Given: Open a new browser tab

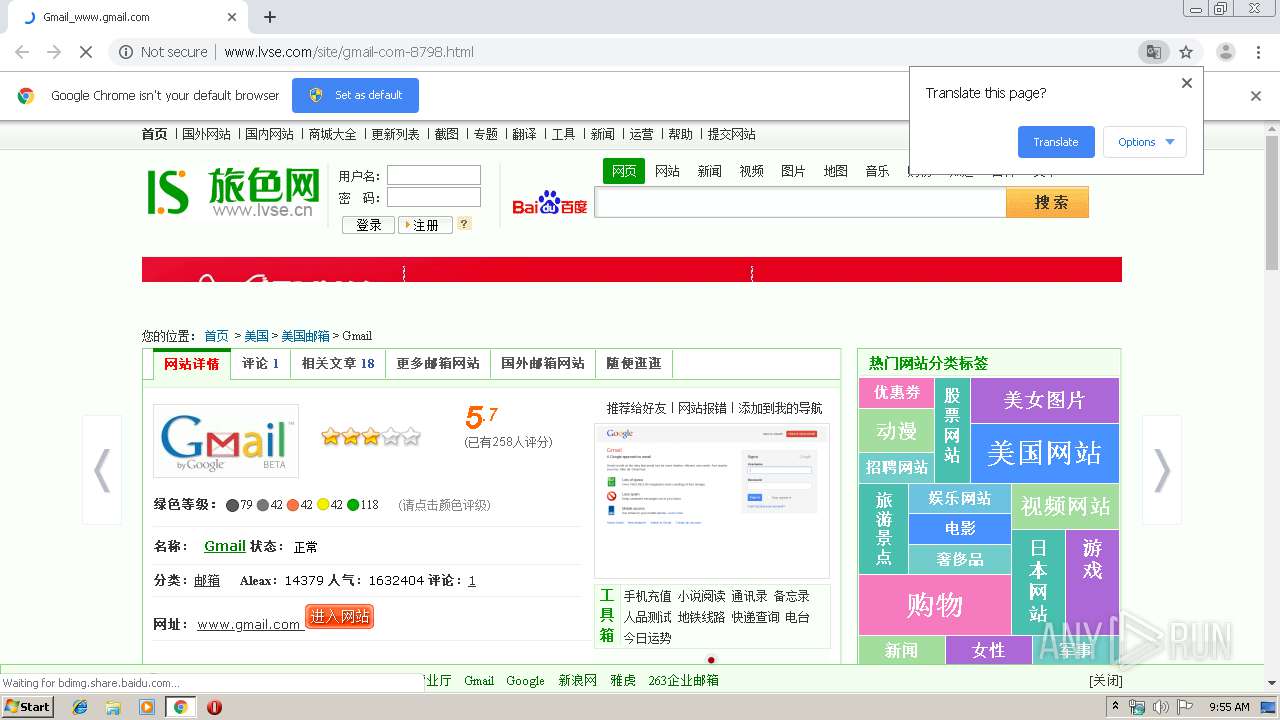Looking at the screenshot, I should pyautogui.click(x=270, y=17).
